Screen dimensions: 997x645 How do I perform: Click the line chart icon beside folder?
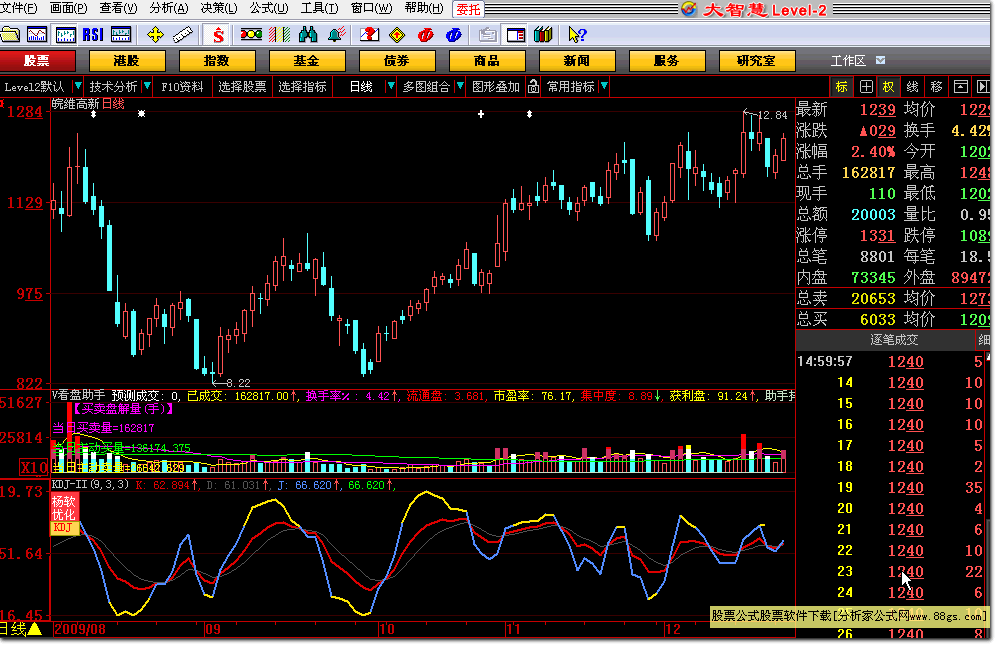click(x=37, y=34)
